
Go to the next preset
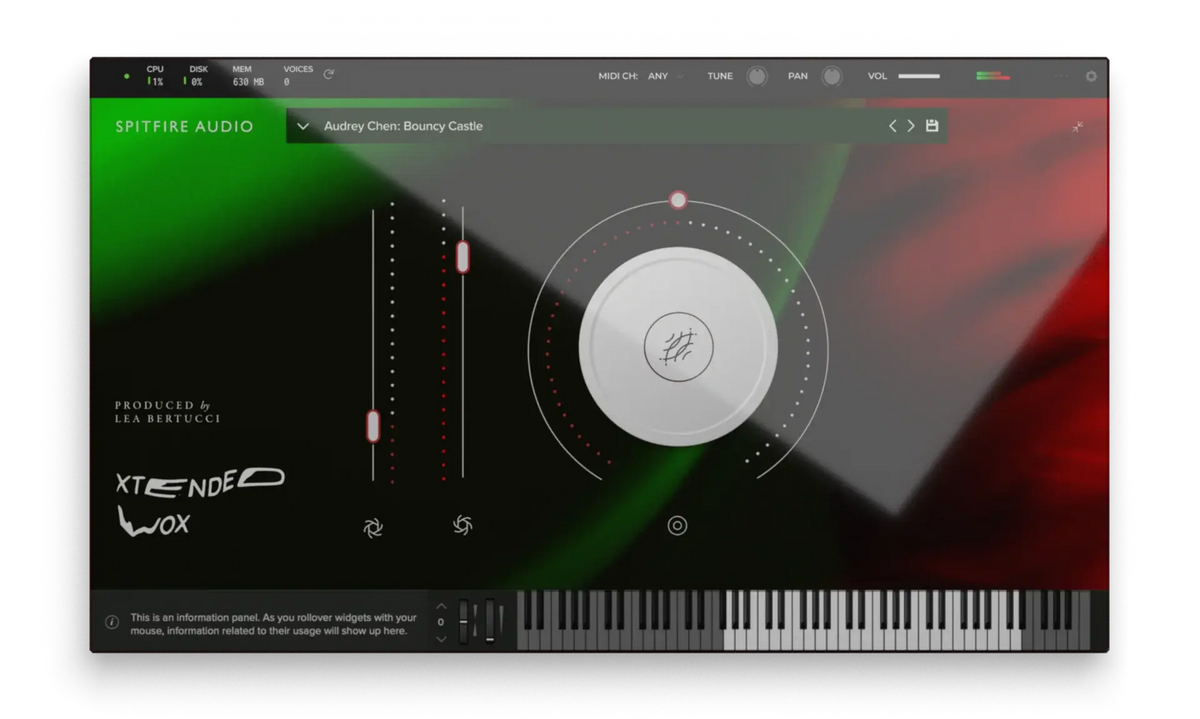point(911,126)
